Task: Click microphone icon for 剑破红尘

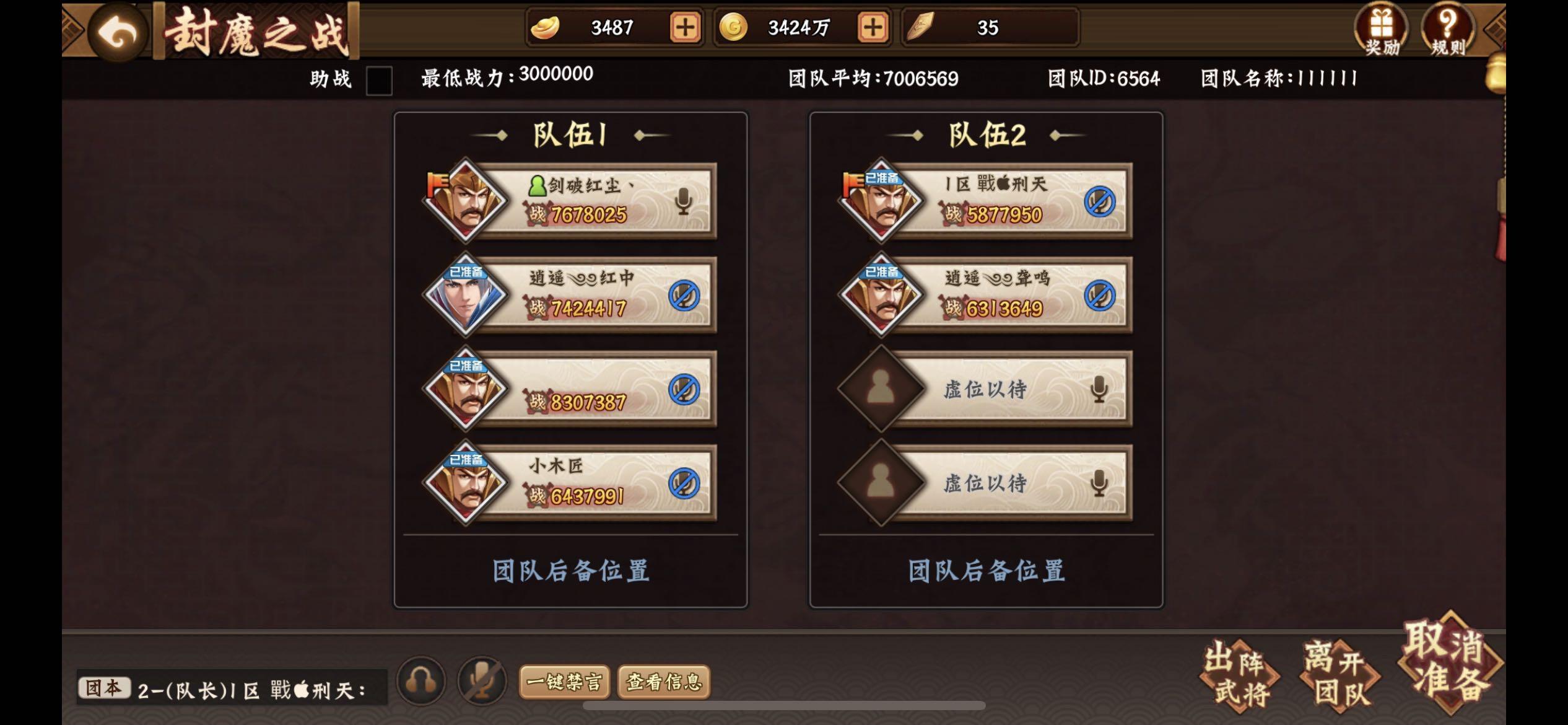Action: pos(684,201)
